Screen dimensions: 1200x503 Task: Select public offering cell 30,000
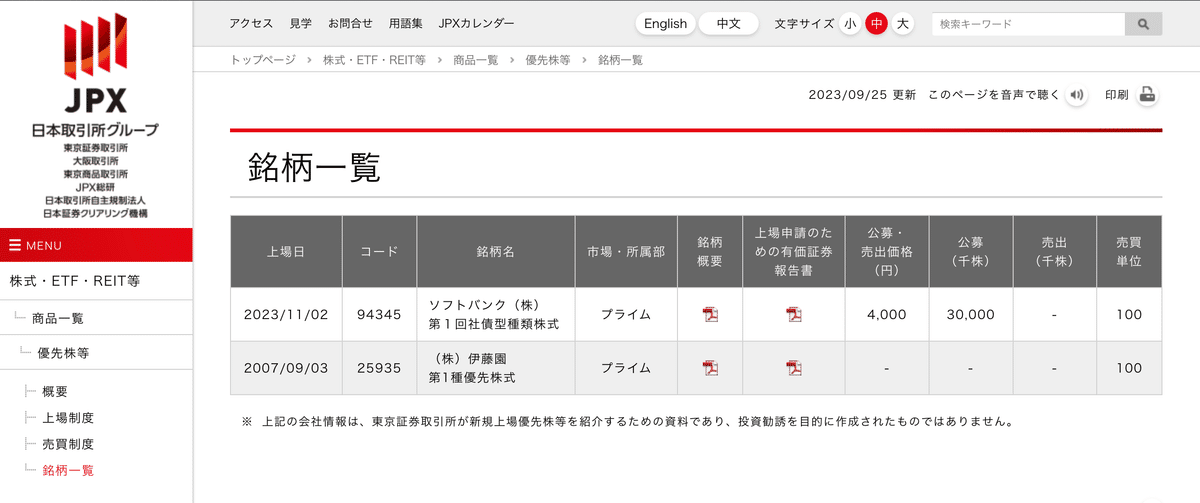(x=970, y=314)
